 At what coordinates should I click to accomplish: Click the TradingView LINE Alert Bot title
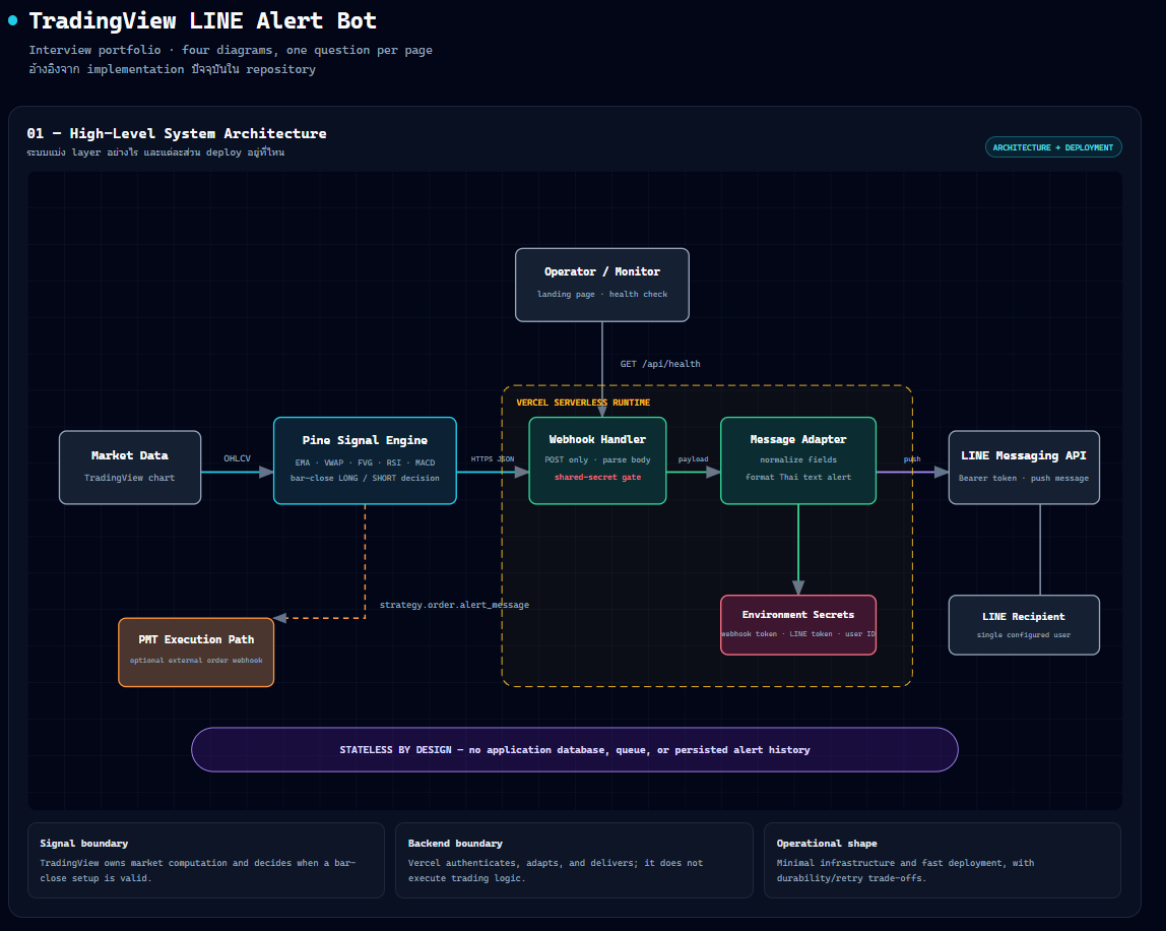point(202,21)
